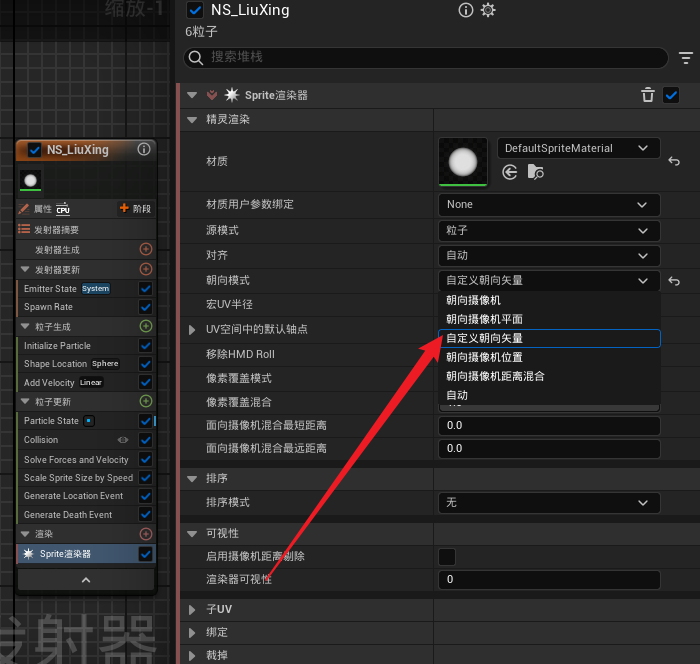Open the 材质用户参数绑定 None dropdown
700x664 pixels.
tap(549, 205)
